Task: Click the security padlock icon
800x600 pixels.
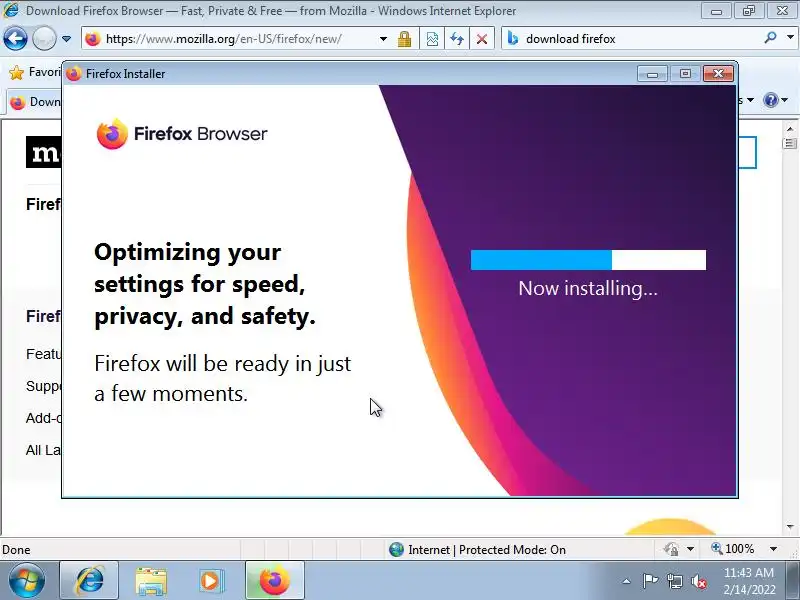Action: click(405, 39)
